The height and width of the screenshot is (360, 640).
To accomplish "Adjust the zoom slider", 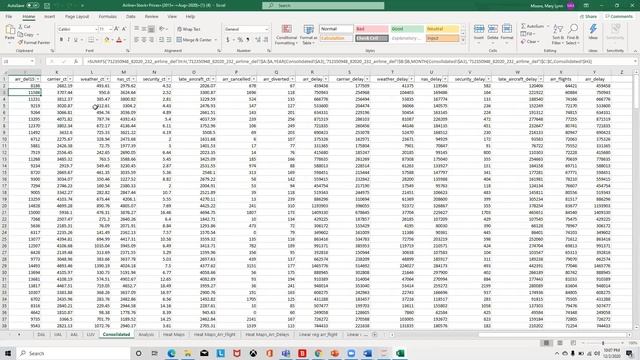I will pos(603,343).
